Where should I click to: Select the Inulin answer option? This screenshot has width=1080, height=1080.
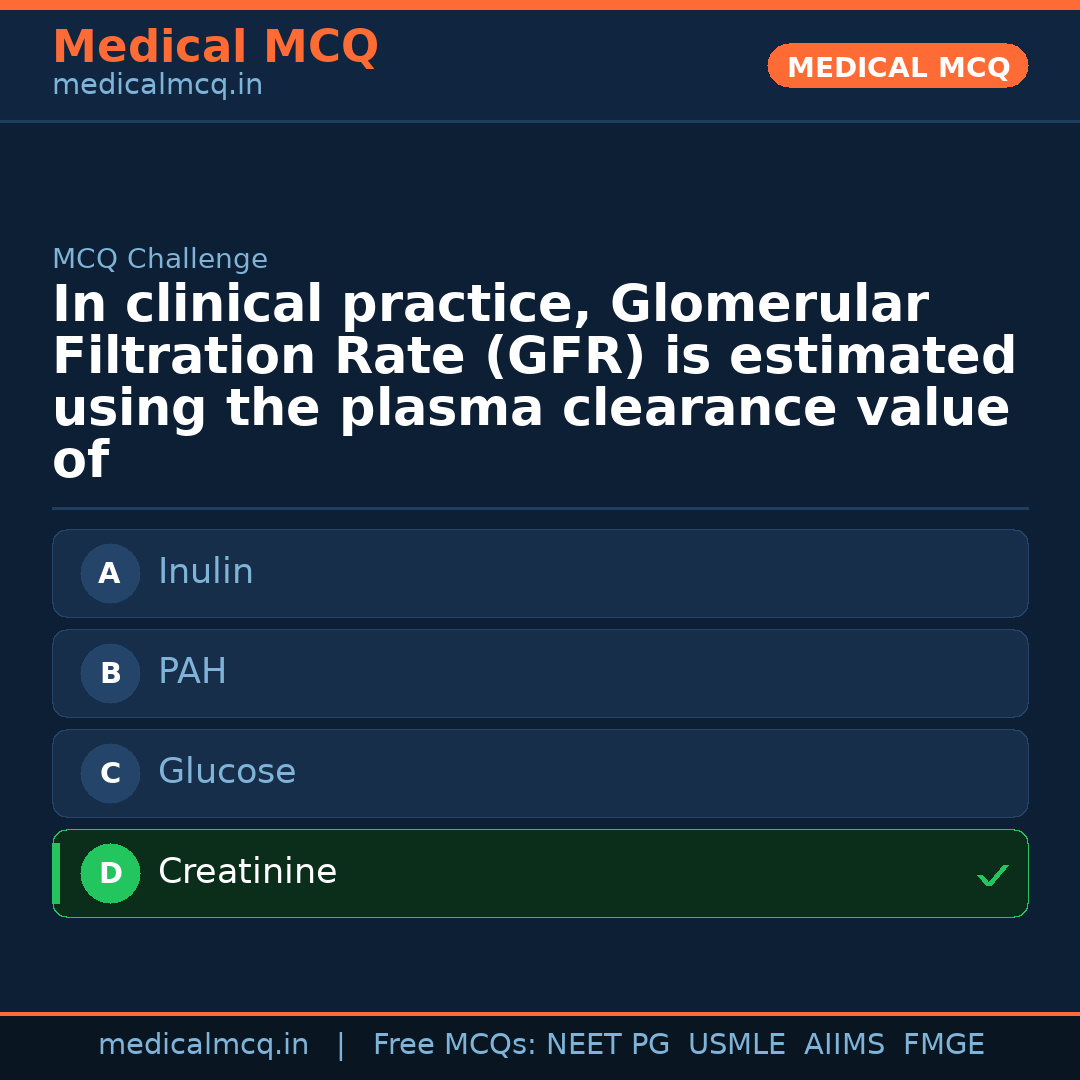click(540, 573)
